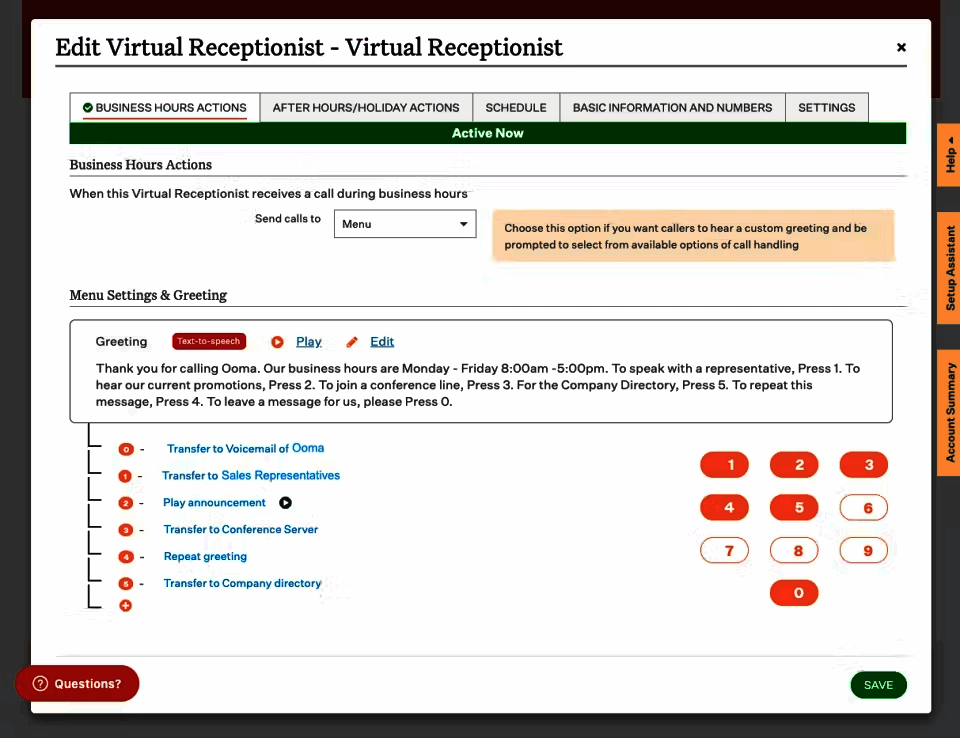The height and width of the screenshot is (738, 960).
Task: Toggle keypad number 9
Action: (864, 551)
